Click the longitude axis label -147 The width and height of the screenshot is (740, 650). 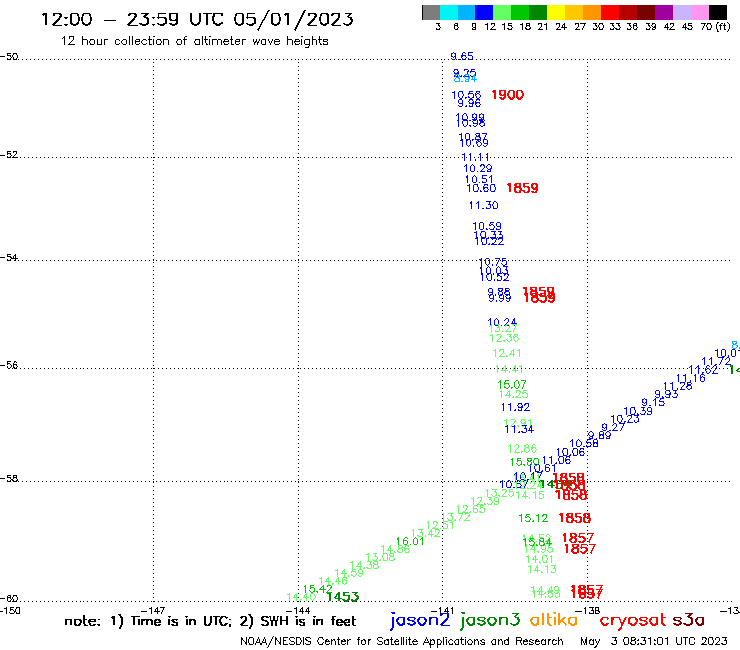[x=153, y=611]
